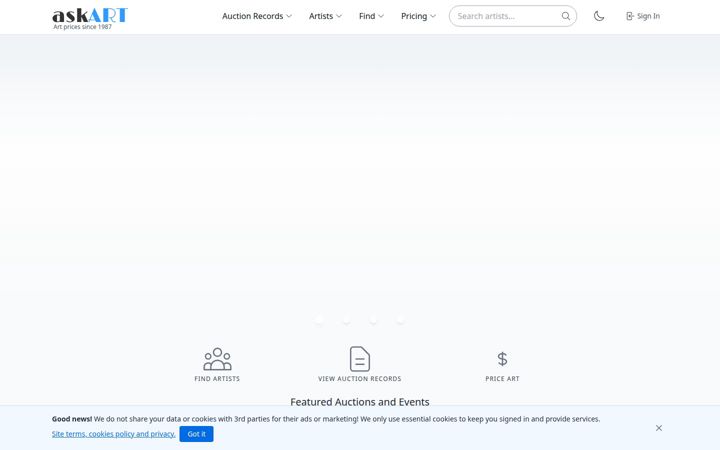The image size is (720, 450).
Task: Click the magnifier search icon
Action: point(566,16)
